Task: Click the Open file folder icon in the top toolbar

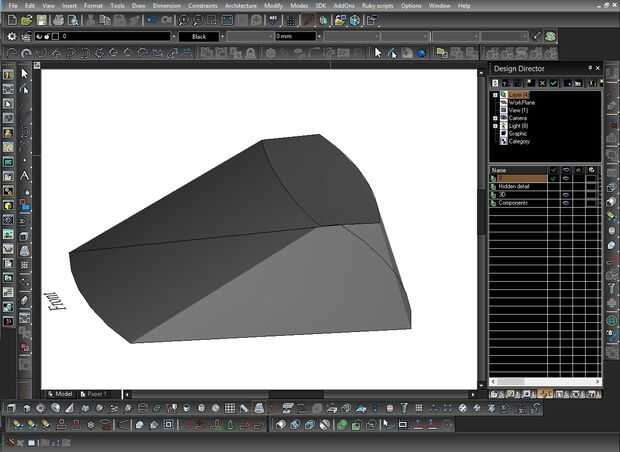Action: click(x=26, y=20)
